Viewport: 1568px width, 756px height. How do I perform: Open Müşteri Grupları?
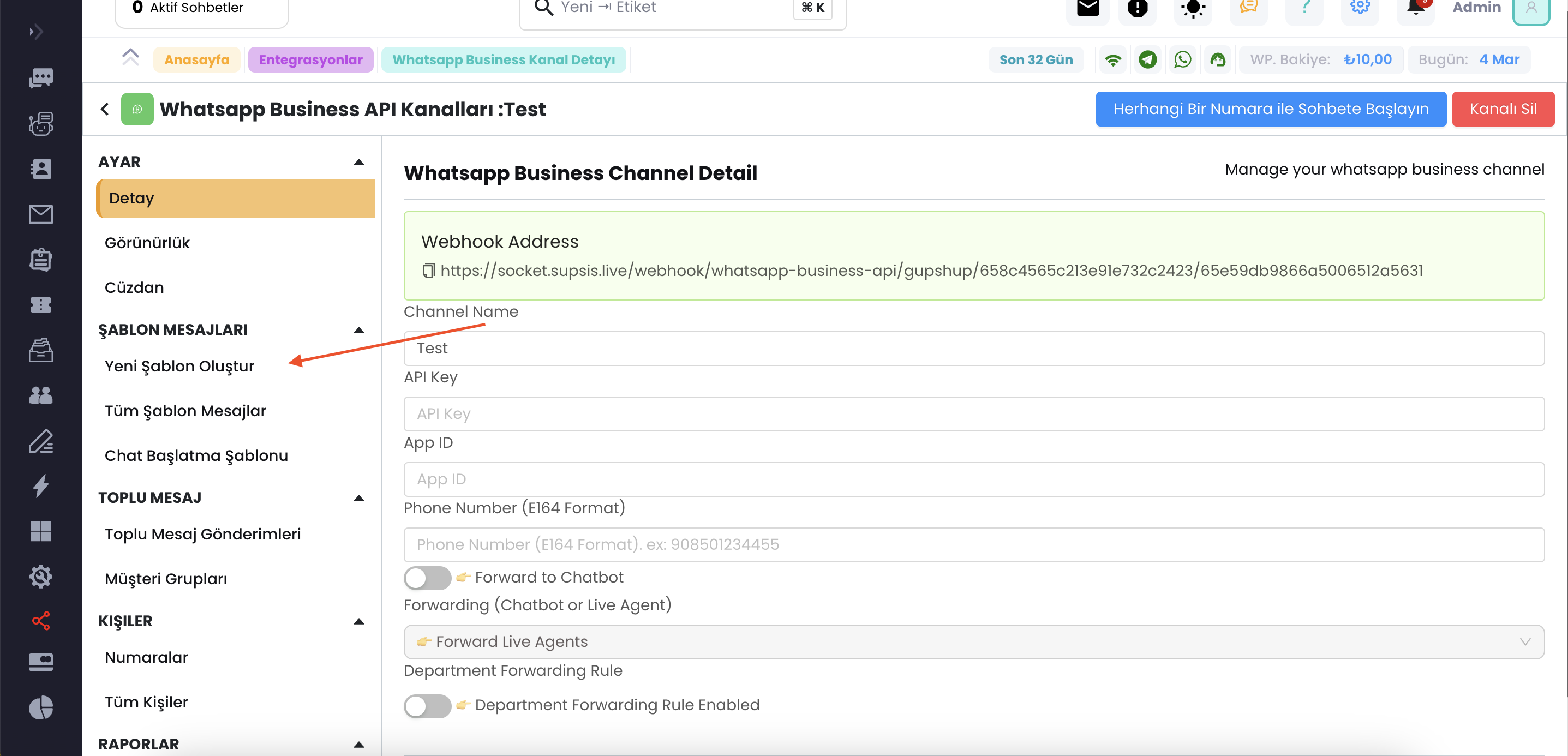pyautogui.click(x=165, y=579)
